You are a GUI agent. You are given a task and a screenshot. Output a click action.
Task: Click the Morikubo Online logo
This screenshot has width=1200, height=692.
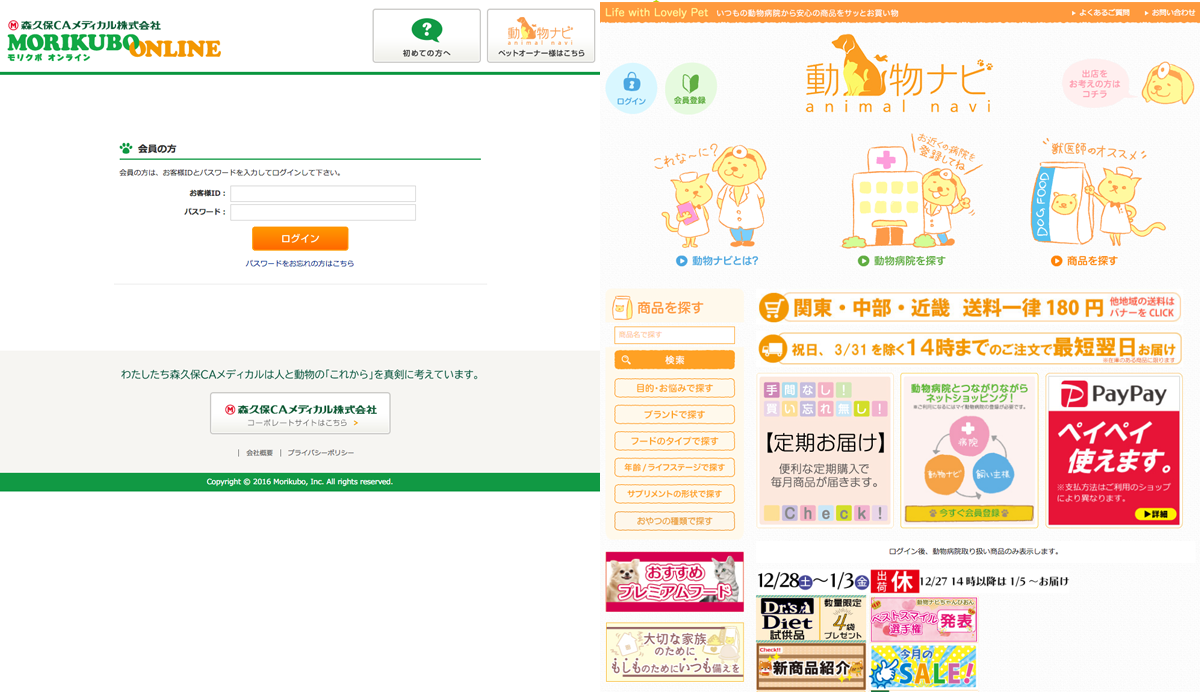(x=114, y=40)
